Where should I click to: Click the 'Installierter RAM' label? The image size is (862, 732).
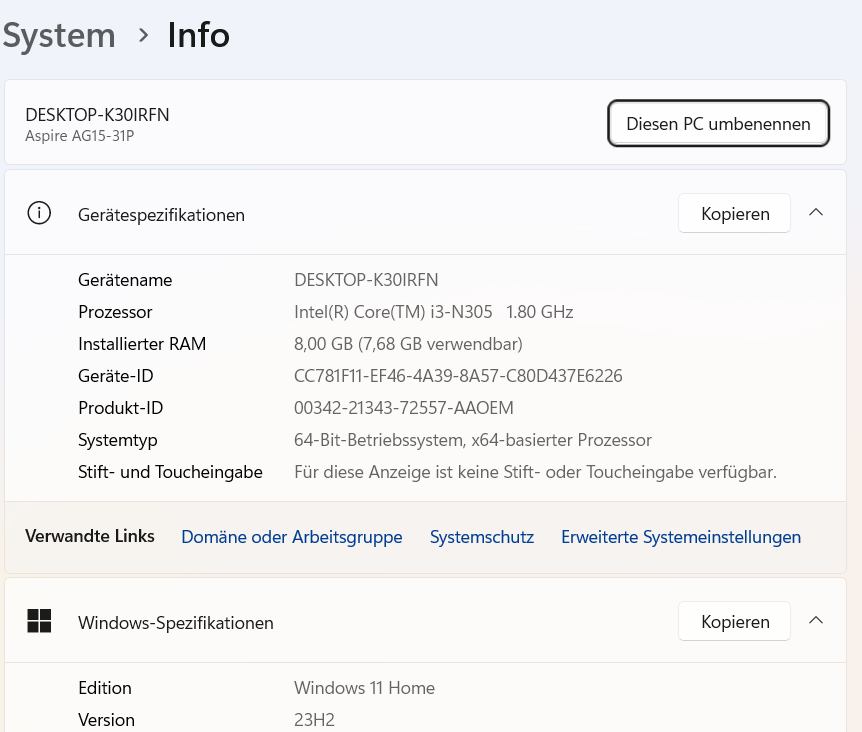[x=142, y=343]
